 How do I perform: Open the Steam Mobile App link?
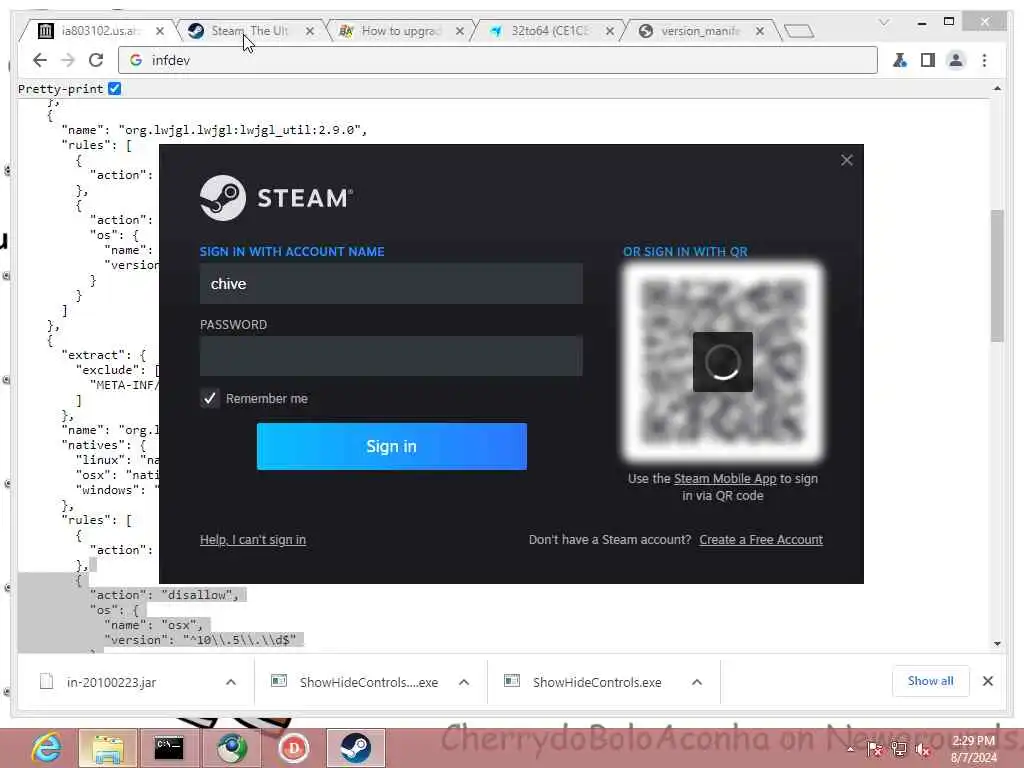pyautogui.click(x=725, y=479)
